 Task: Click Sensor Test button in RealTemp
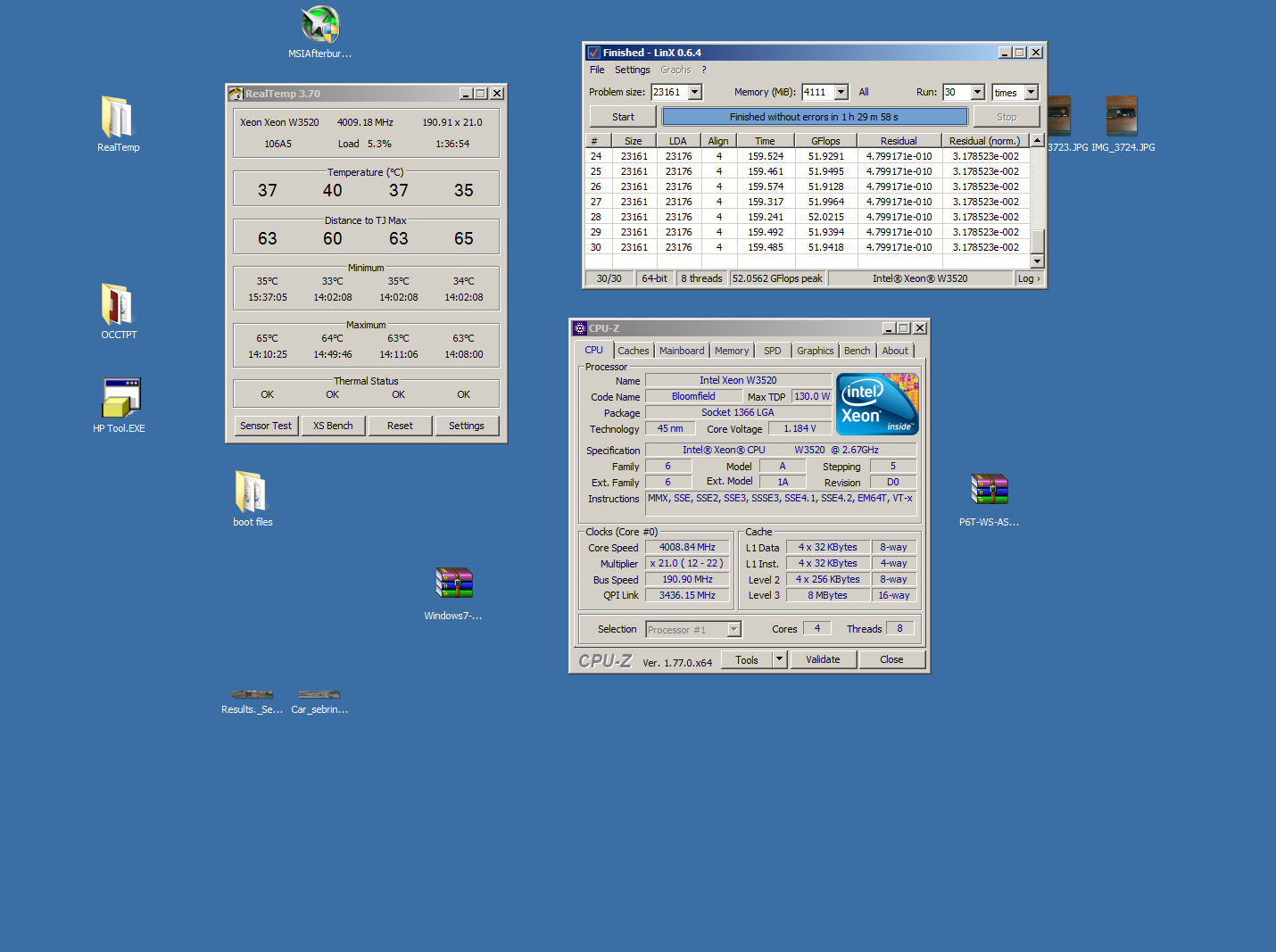pyautogui.click(x=266, y=426)
